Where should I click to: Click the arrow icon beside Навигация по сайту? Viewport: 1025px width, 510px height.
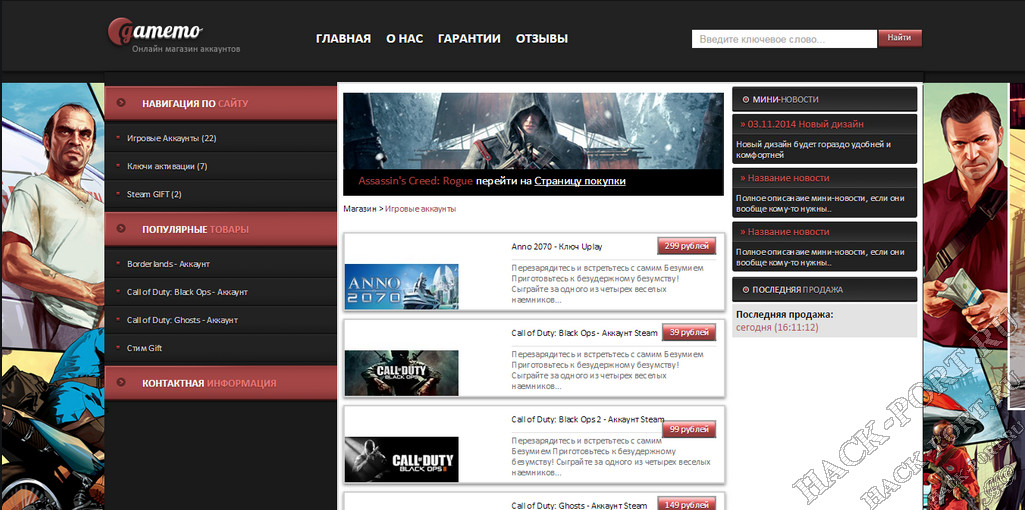click(x=122, y=102)
